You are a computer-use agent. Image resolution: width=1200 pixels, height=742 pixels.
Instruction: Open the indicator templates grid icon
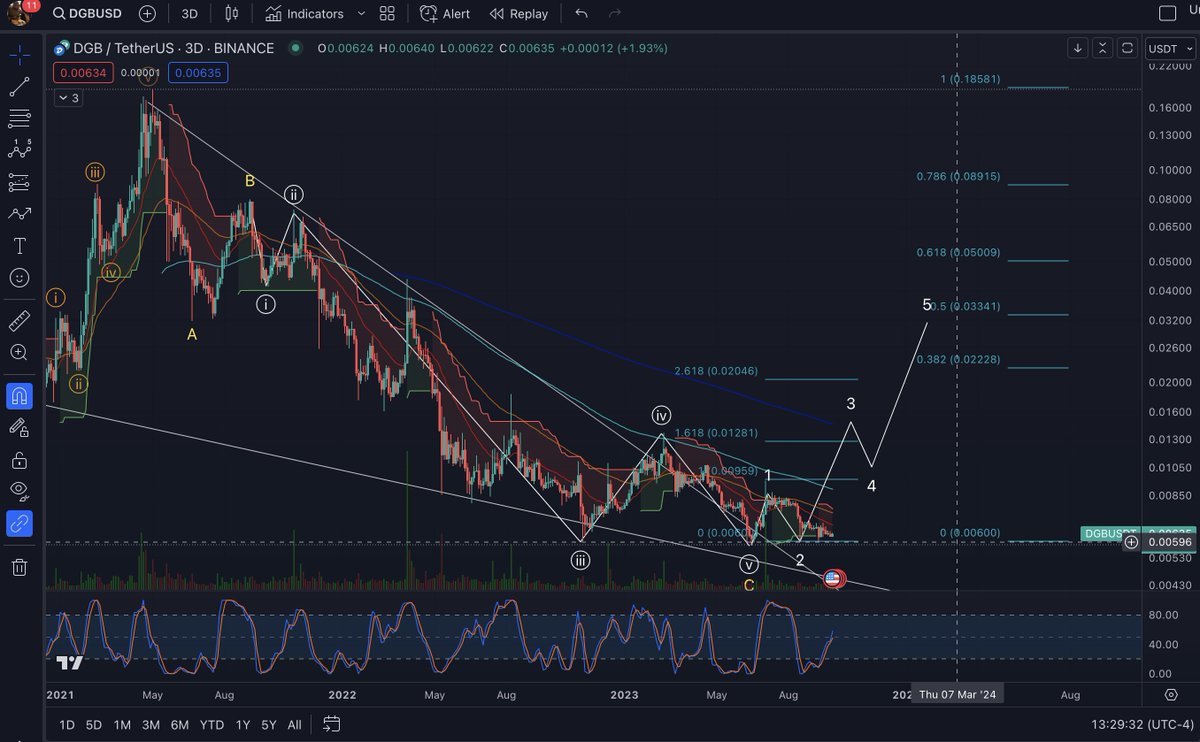pos(387,13)
